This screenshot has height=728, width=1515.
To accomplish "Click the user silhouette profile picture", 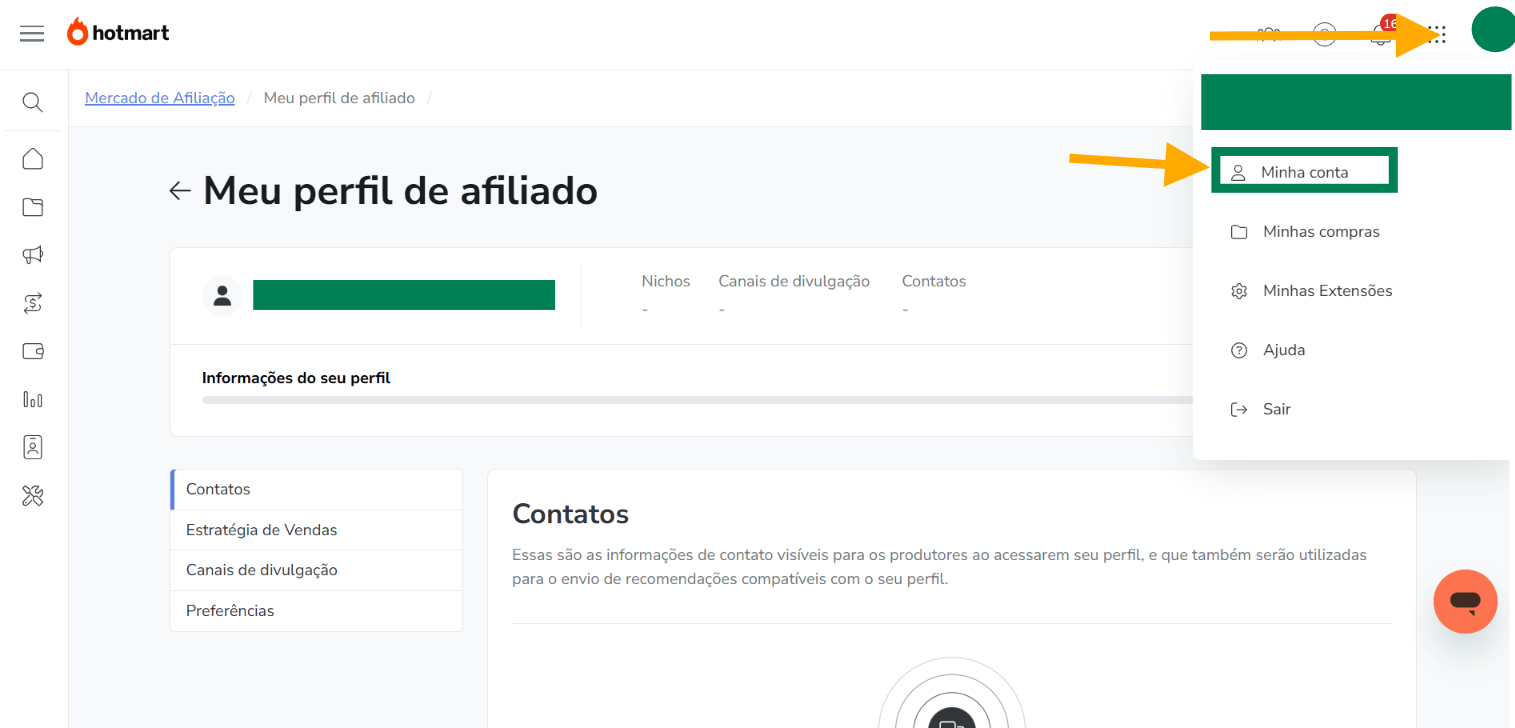I will 222,296.
